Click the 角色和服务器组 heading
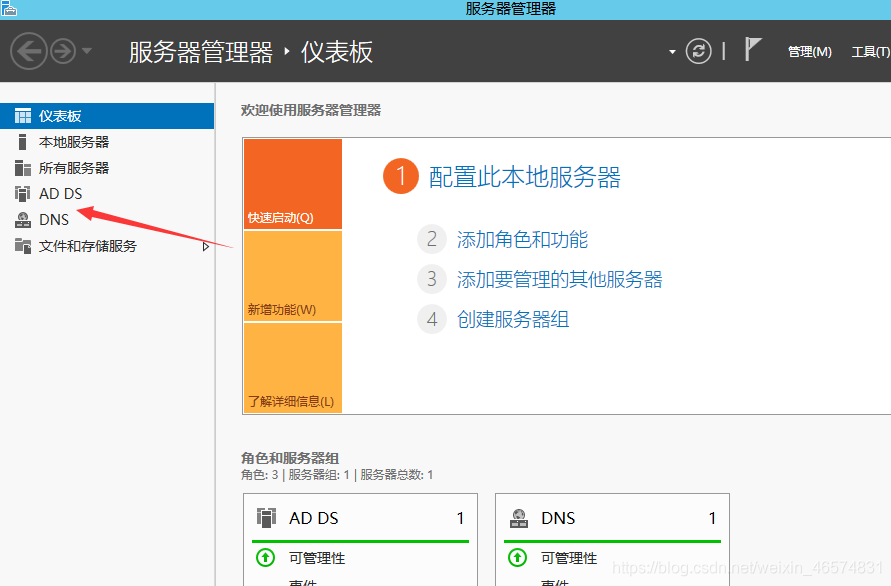This screenshot has width=891, height=586. pos(290,458)
